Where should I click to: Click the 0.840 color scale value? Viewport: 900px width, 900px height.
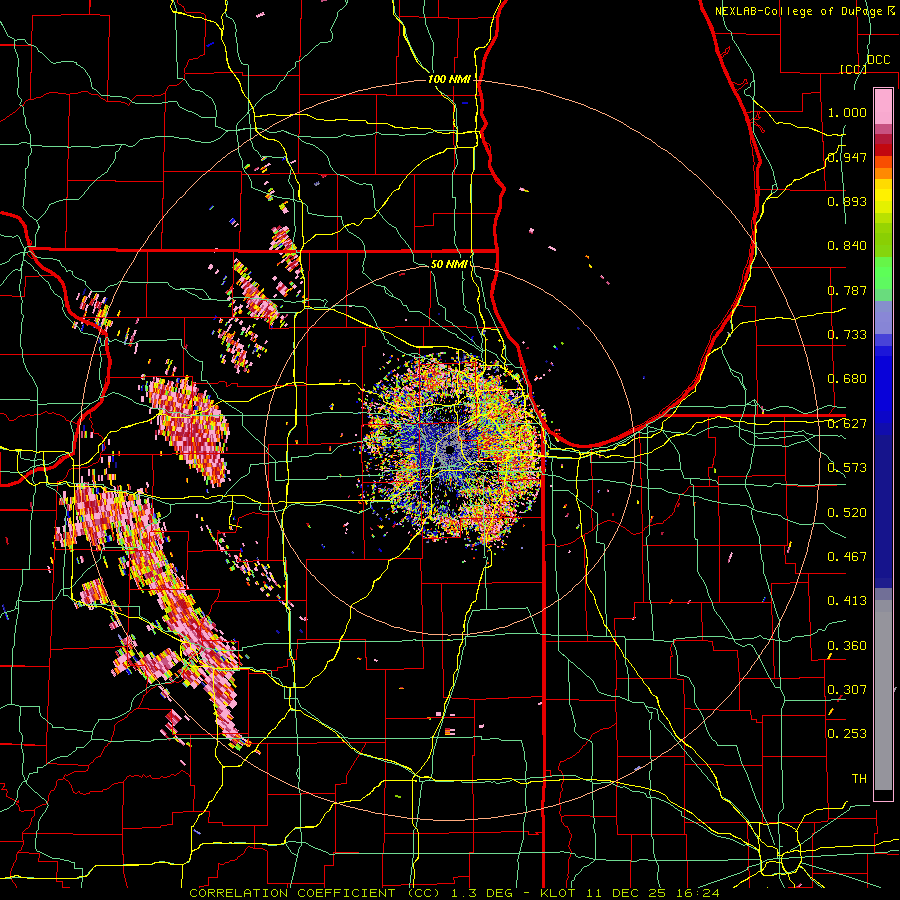[x=847, y=246]
